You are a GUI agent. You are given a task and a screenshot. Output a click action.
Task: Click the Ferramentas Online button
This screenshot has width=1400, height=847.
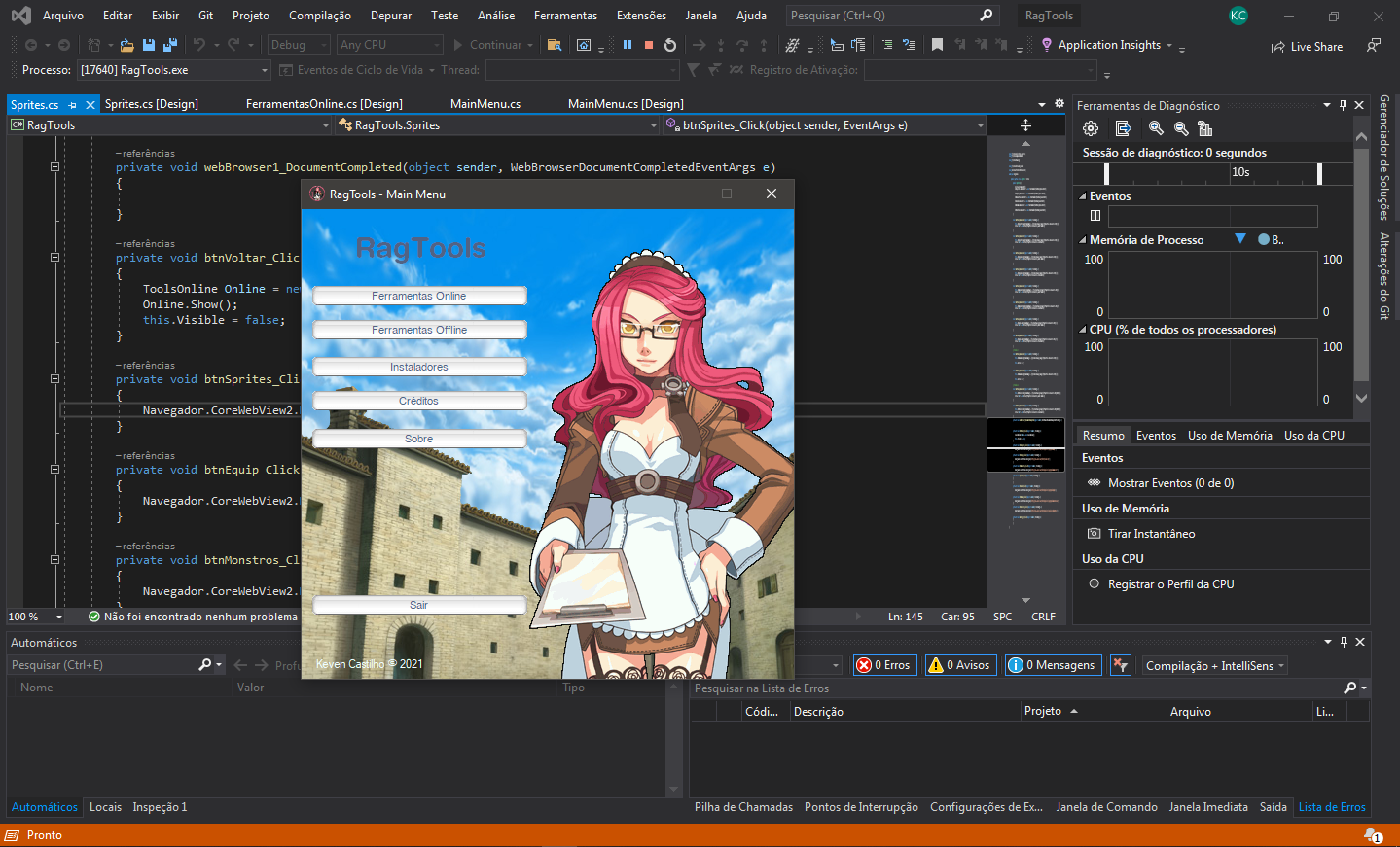click(x=419, y=296)
